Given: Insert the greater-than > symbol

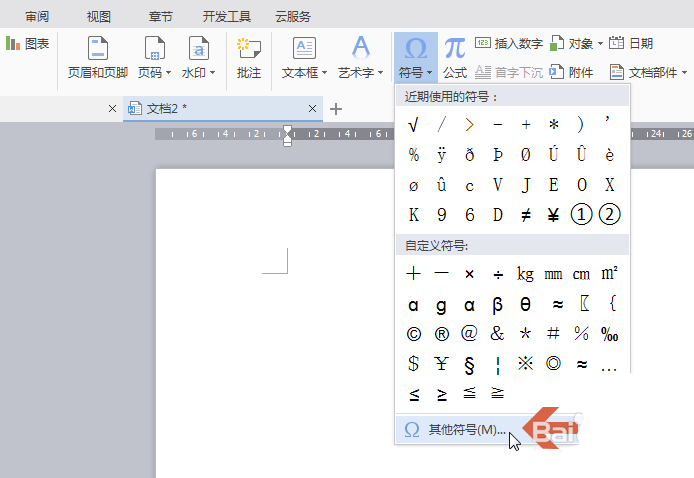Looking at the screenshot, I should (470, 125).
